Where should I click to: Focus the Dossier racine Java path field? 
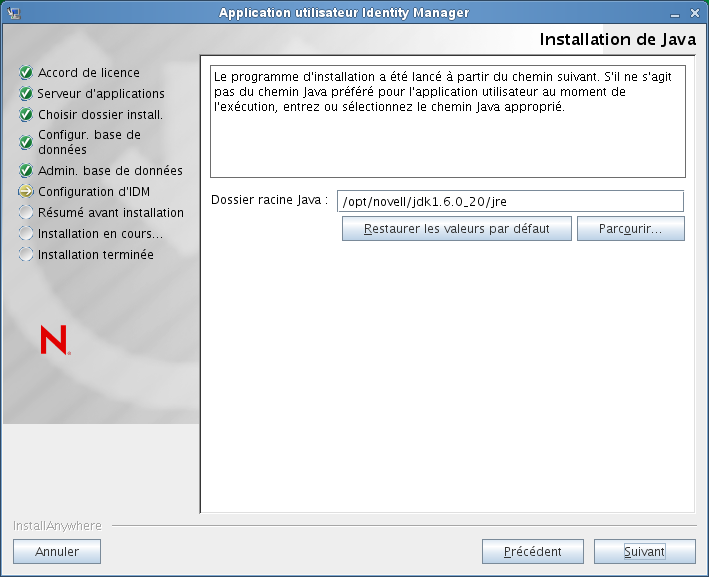click(x=510, y=201)
